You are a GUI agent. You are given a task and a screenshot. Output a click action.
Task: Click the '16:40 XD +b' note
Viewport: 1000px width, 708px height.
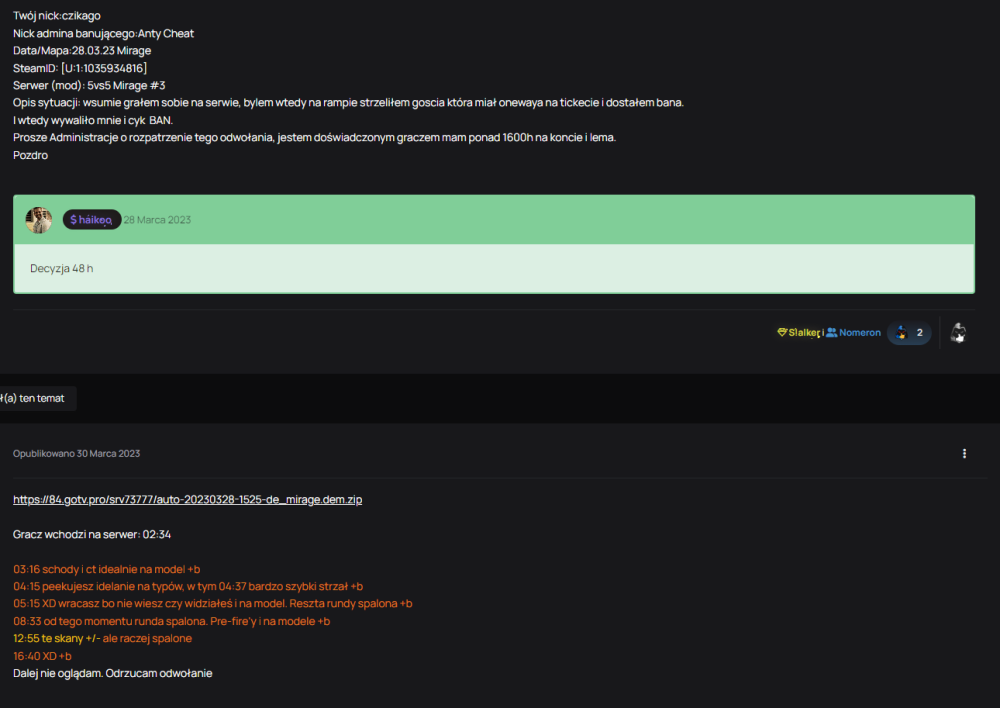tap(42, 656)
